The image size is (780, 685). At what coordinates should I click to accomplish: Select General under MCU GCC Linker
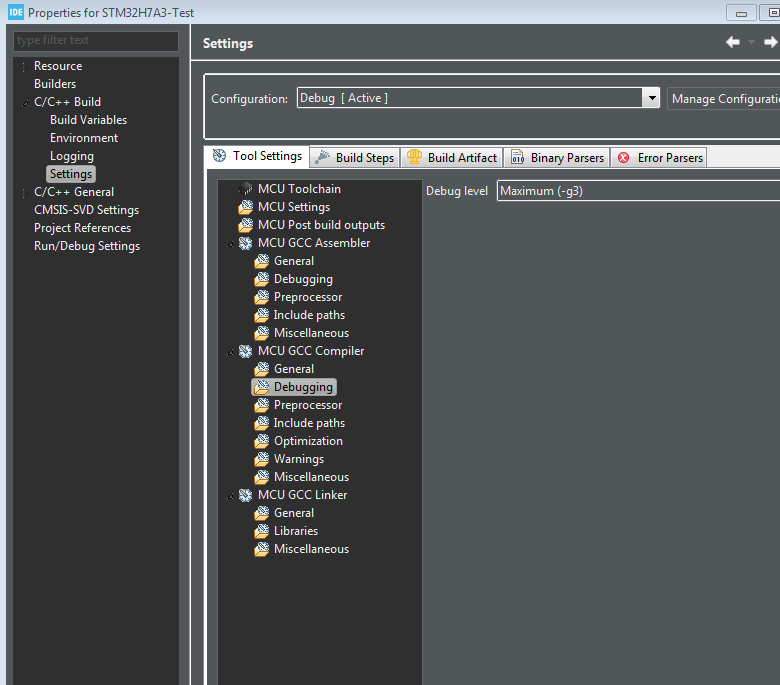[294, 513]
